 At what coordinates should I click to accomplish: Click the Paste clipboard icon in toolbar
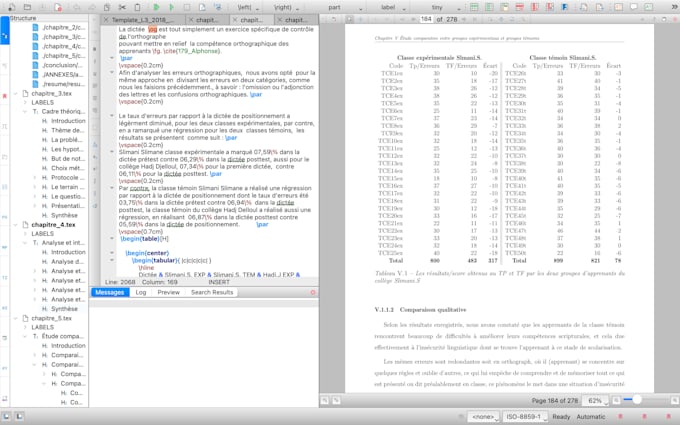[137, 7]
